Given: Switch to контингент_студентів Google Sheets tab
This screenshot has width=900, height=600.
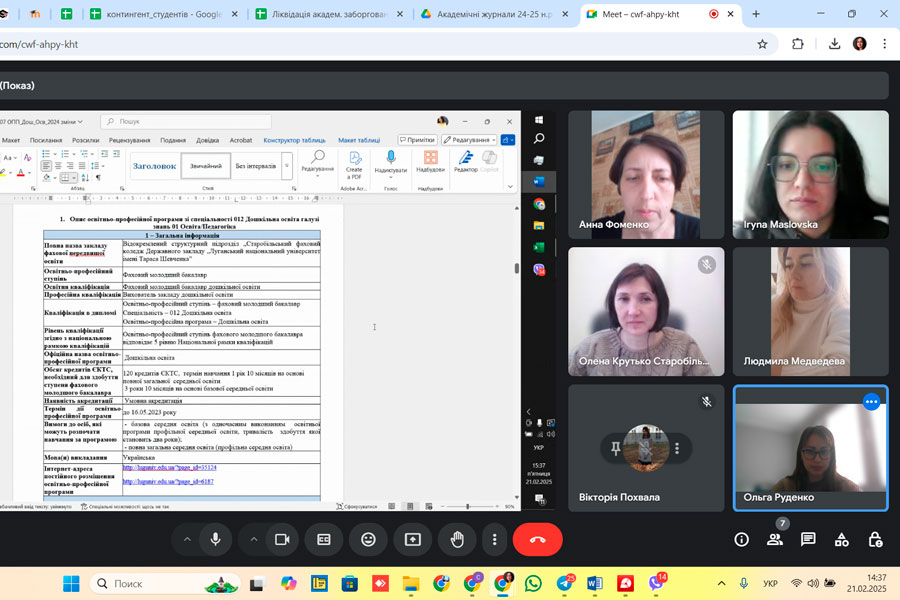Looking at the screenshot, I should pos(164,14).
